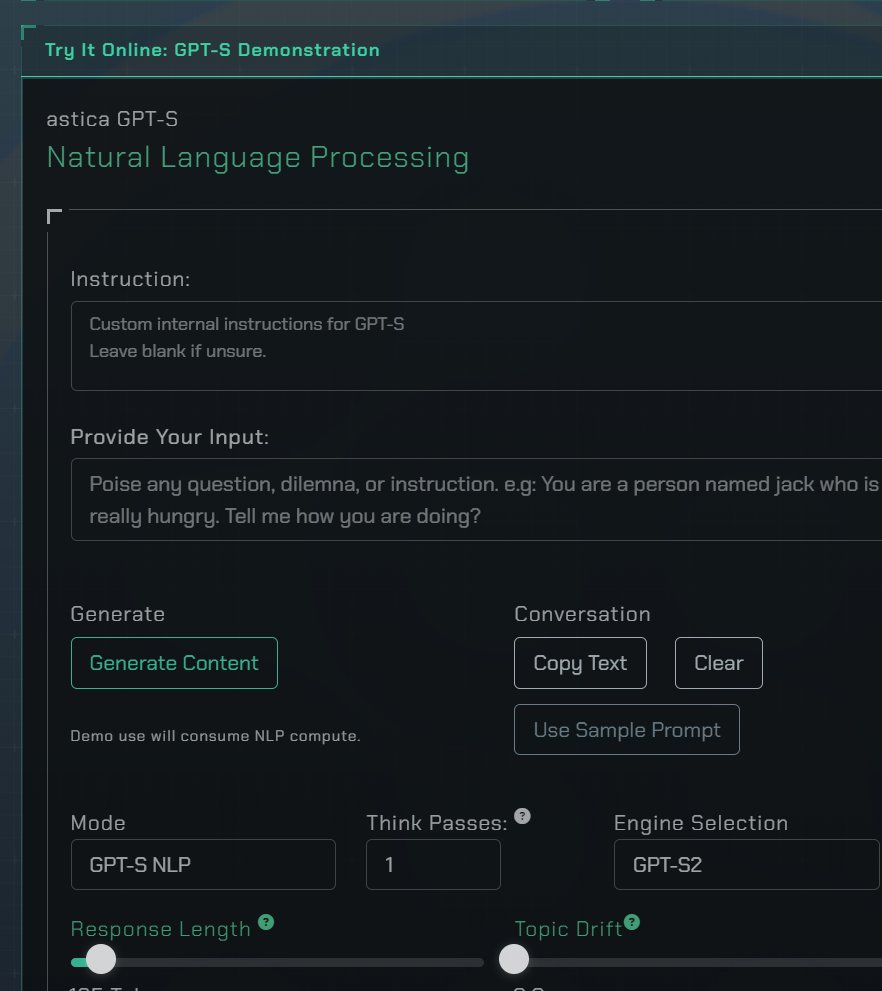Click the 'astica GPT-S' label
882x991 pixels.
tap(112, 119)
